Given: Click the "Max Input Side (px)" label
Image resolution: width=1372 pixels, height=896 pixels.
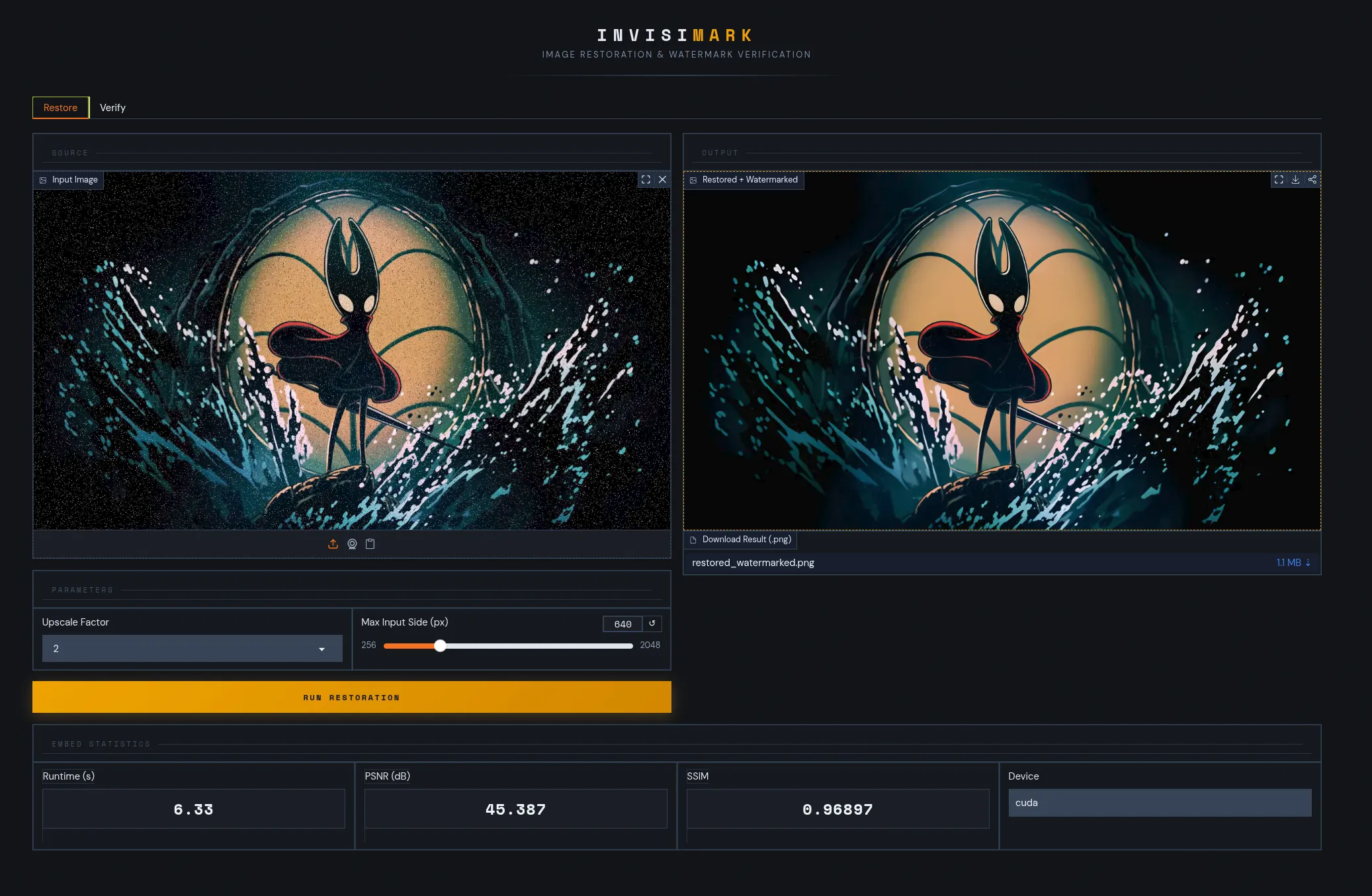Looking at the screenshot, I should 404,622.
